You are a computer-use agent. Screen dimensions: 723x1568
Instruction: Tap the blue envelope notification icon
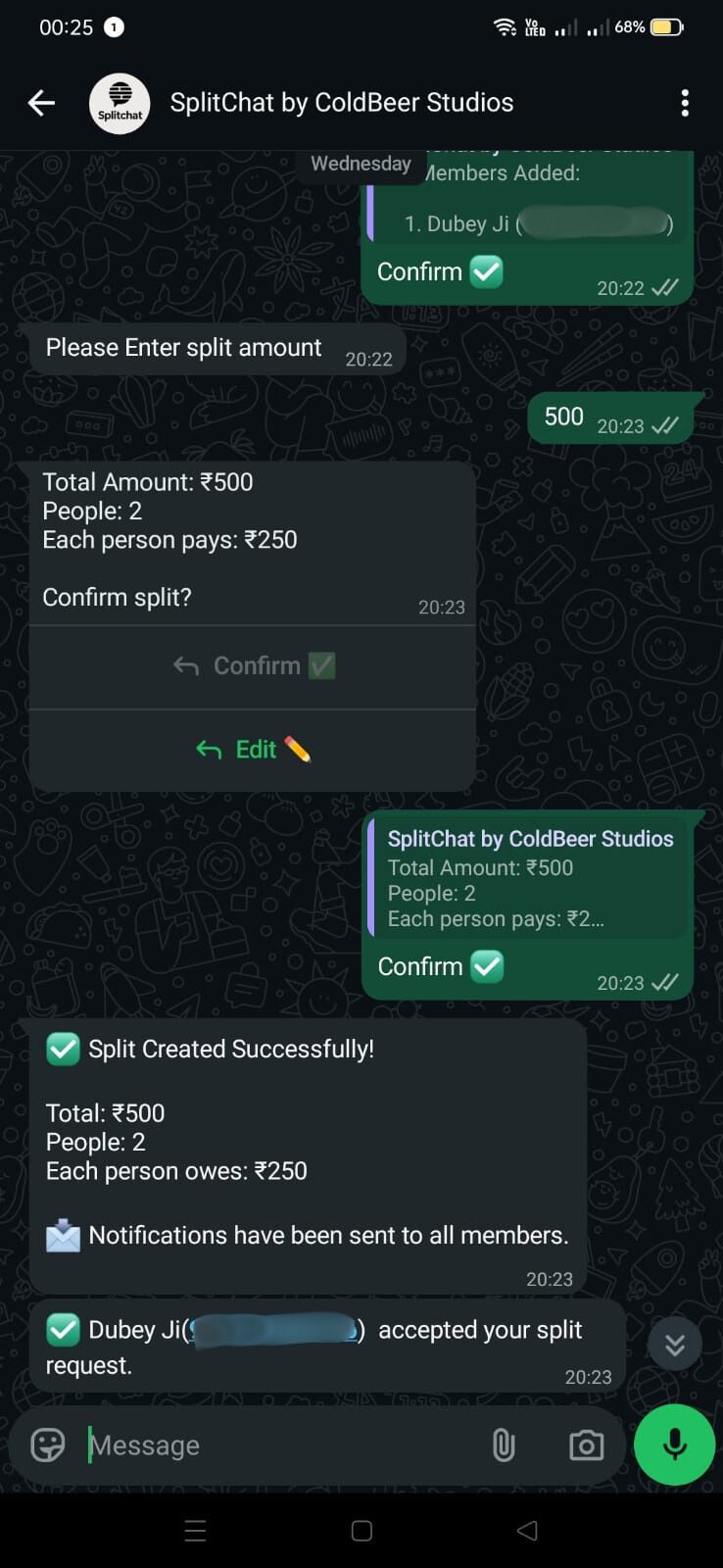point(63,1236)
